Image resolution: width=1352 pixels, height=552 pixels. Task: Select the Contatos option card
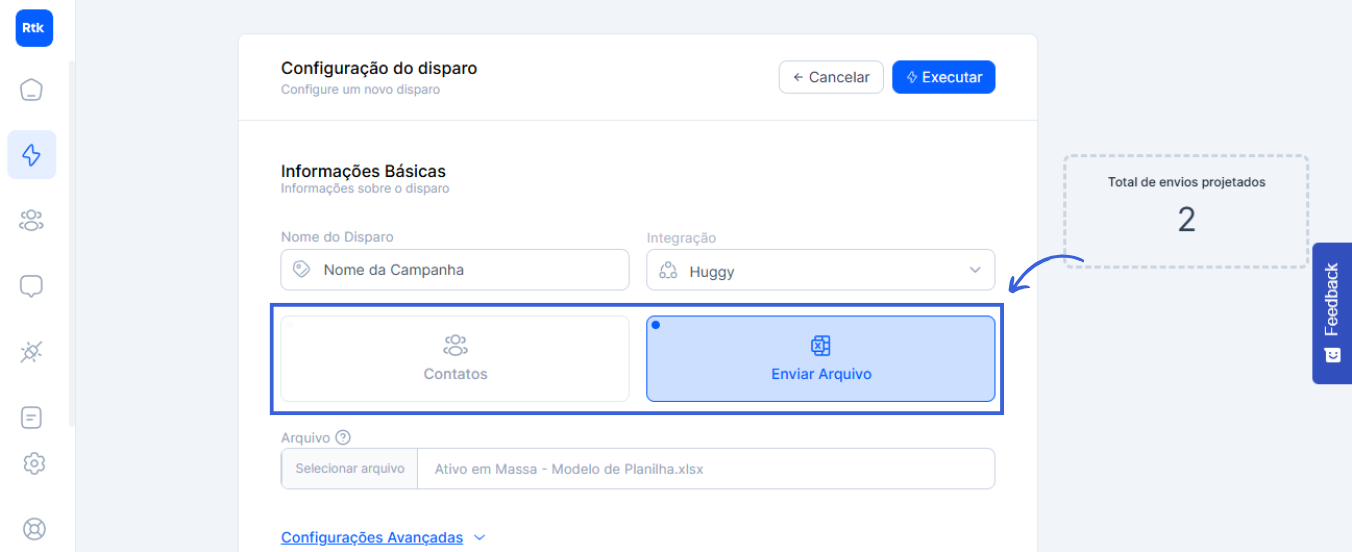[x=455, y=359]
